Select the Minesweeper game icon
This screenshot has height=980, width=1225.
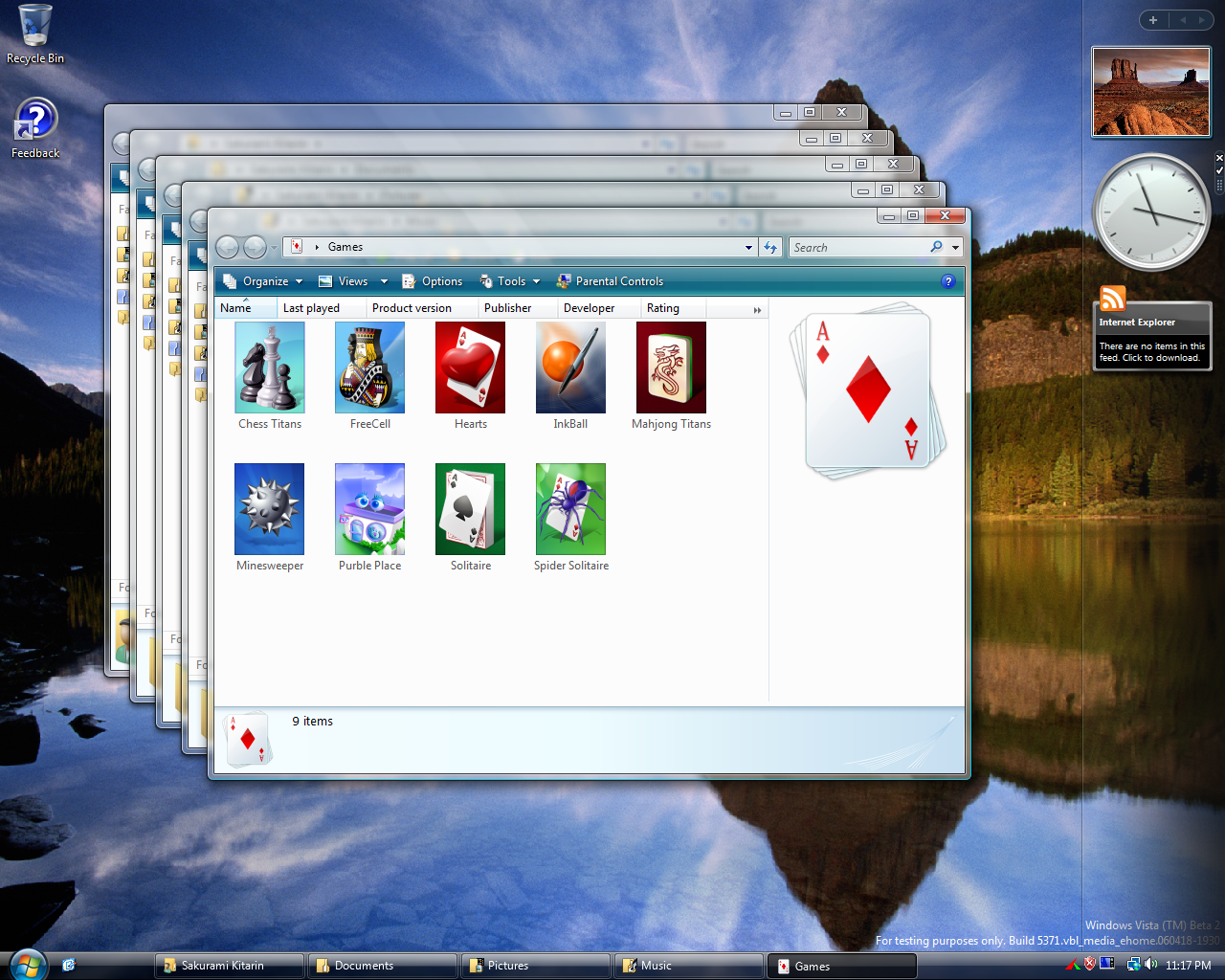(270, 509)
